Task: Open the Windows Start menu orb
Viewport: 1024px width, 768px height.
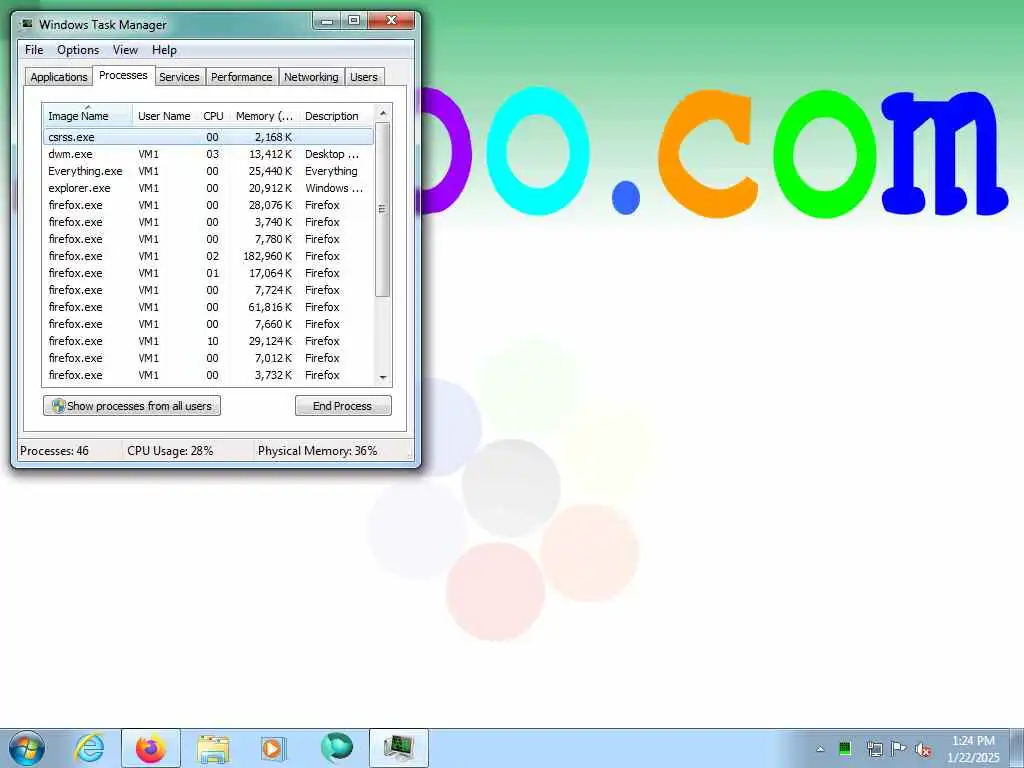Action: pyautogui.click(x=26, y=748)
